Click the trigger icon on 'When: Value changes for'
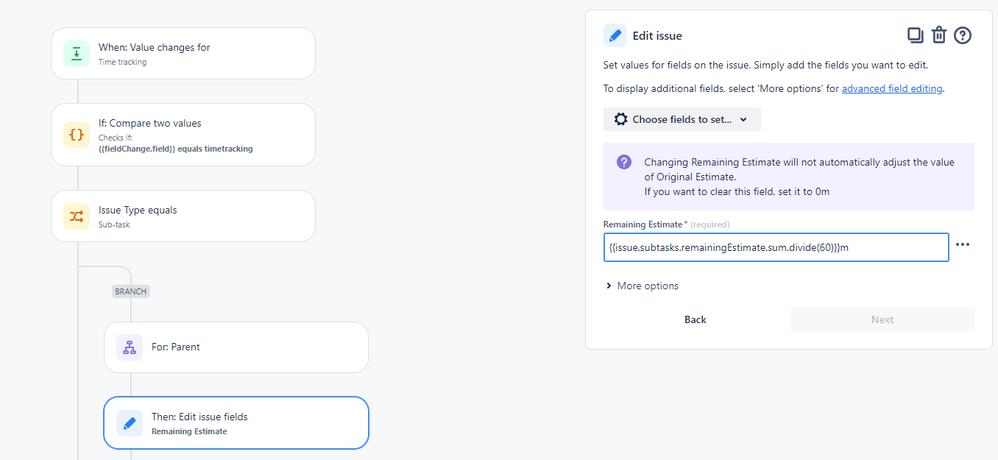 click(x=76, y=53)
